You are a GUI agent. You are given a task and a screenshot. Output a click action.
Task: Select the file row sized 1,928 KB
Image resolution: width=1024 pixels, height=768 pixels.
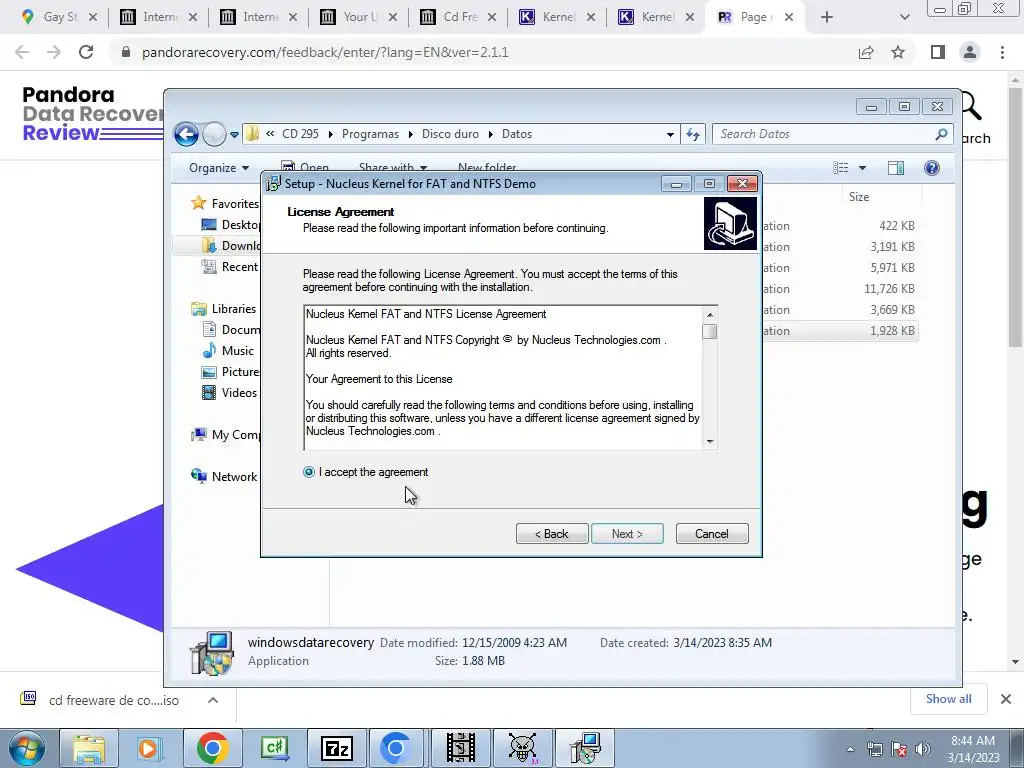[840, 331]
